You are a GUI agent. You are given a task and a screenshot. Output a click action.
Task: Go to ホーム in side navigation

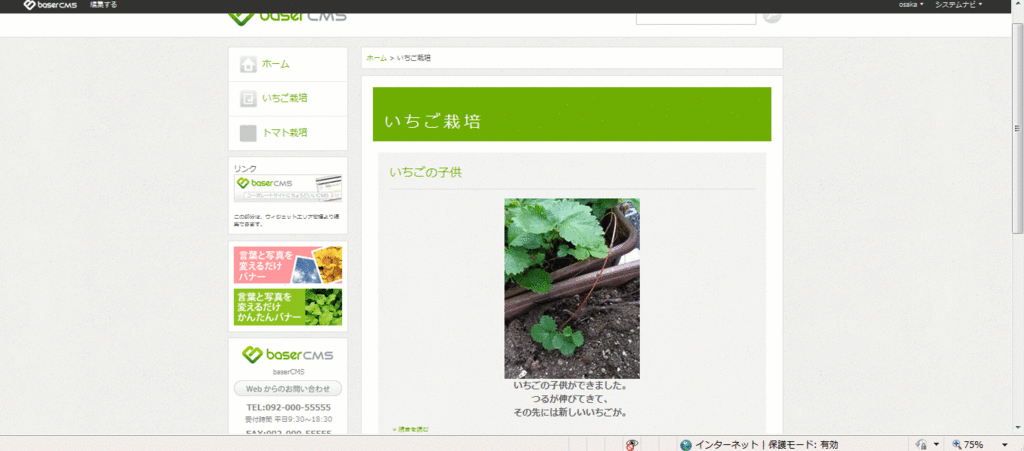tap(276, 64)
